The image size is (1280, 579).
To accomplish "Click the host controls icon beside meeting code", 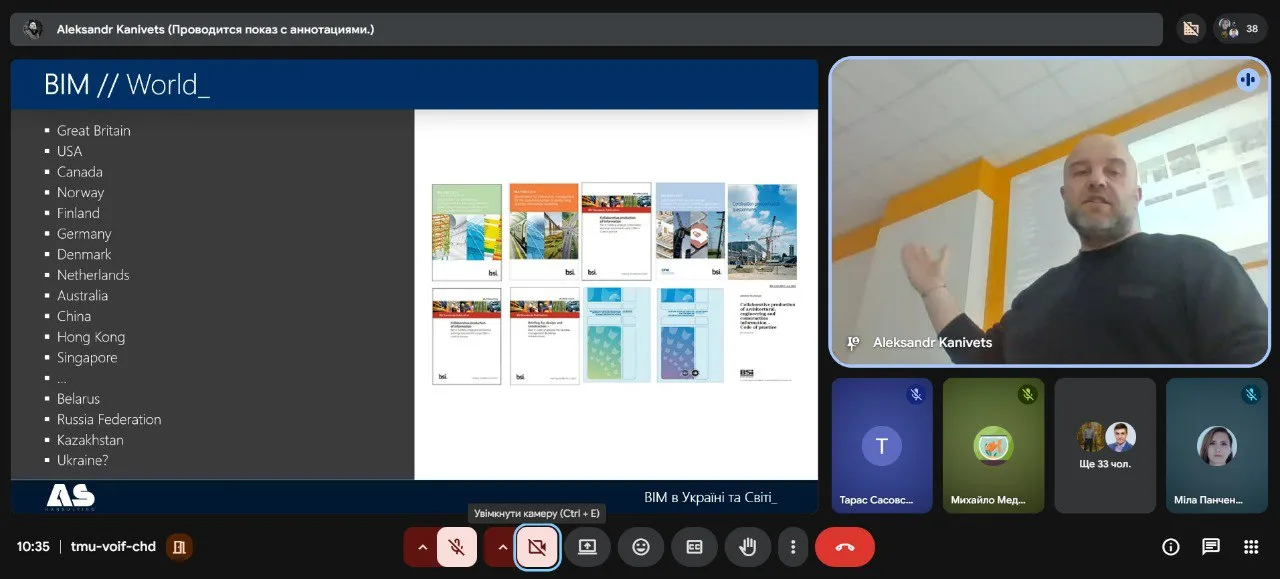I will point(180,547).
